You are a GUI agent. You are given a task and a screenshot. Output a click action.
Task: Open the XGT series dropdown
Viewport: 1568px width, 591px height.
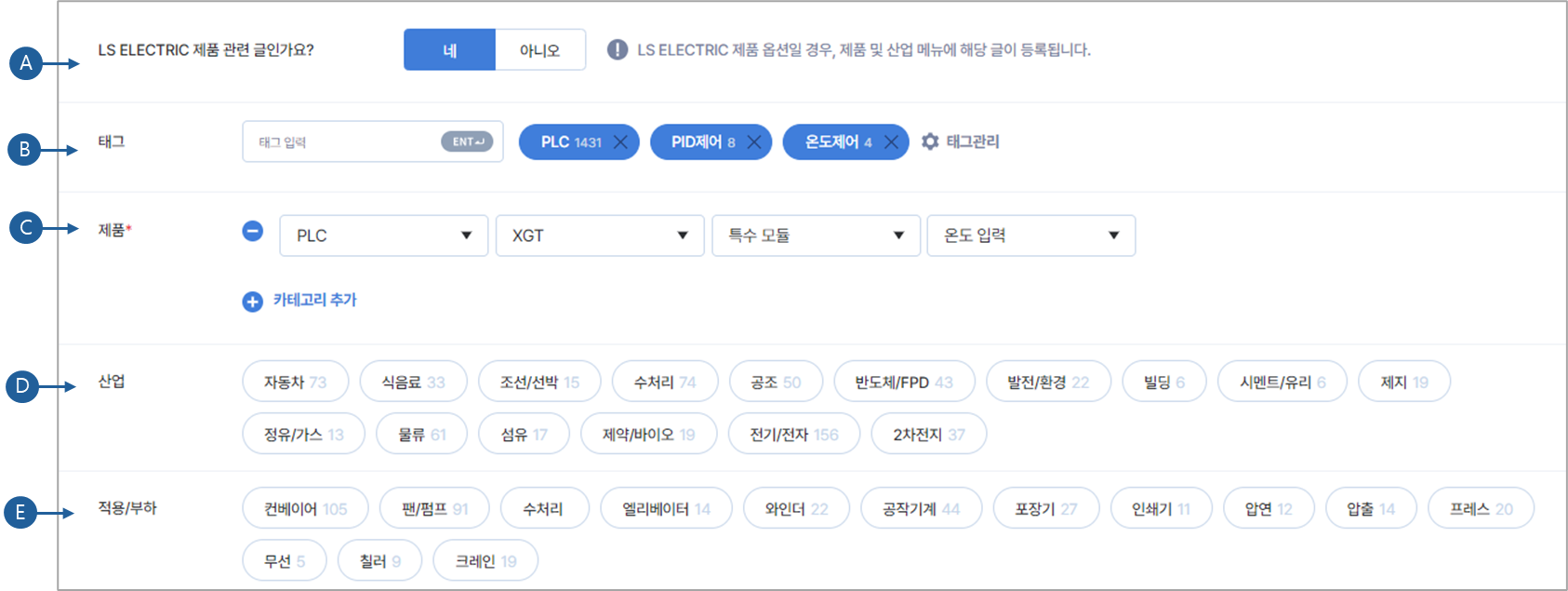point(600,235)
